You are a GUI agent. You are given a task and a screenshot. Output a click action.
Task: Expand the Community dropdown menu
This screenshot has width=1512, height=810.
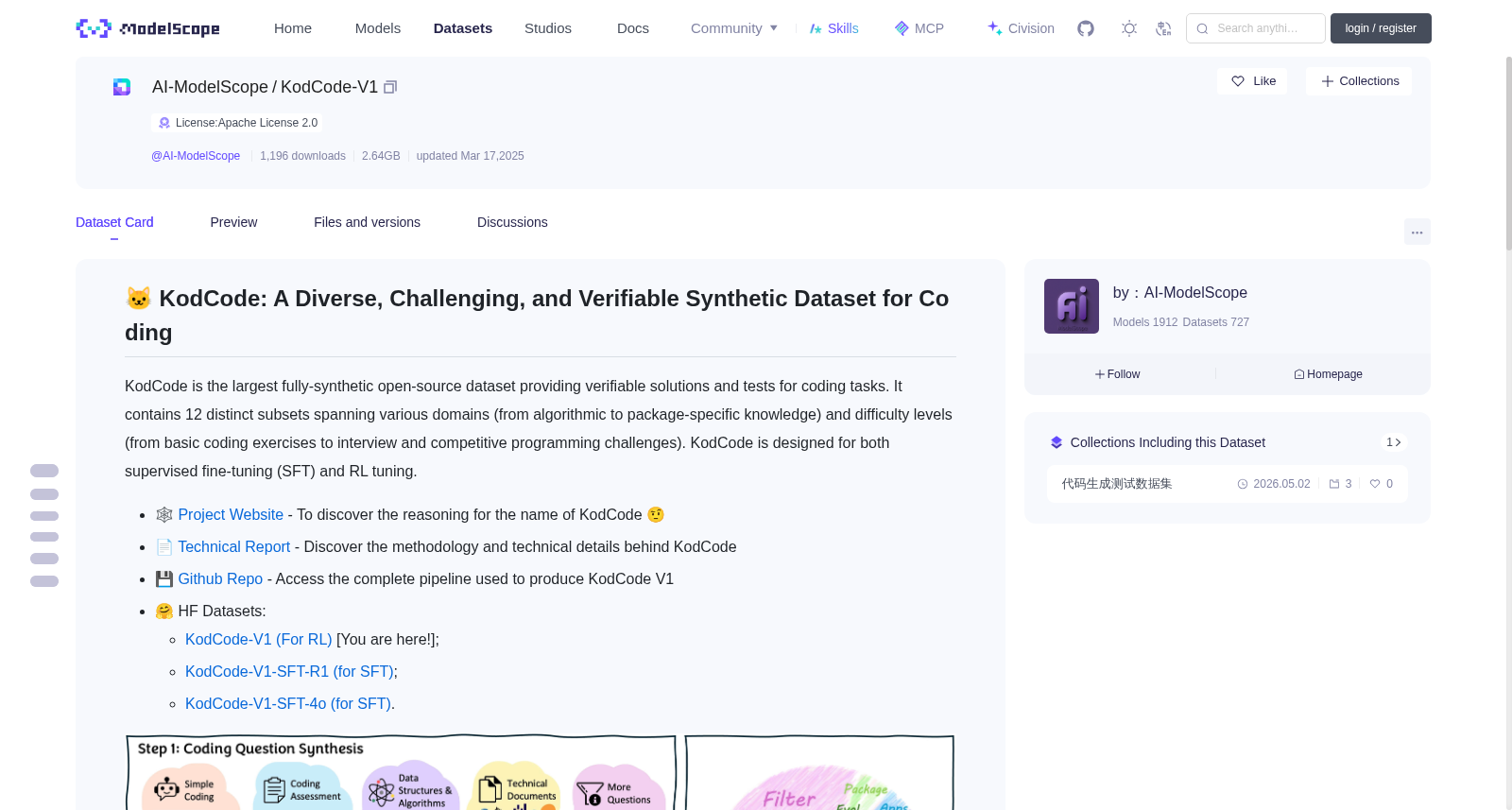tap(734, 28)
